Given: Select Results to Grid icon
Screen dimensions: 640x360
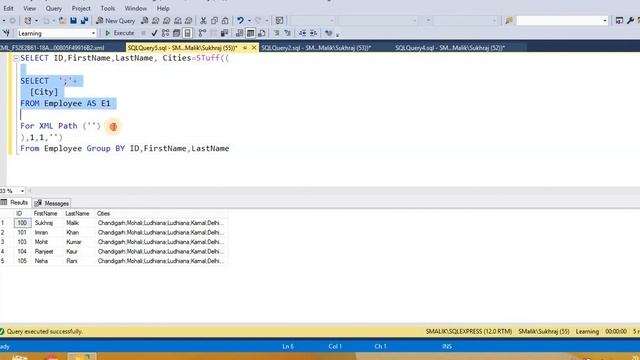Looking at the screenshot, I should click(x=251, y=33).
